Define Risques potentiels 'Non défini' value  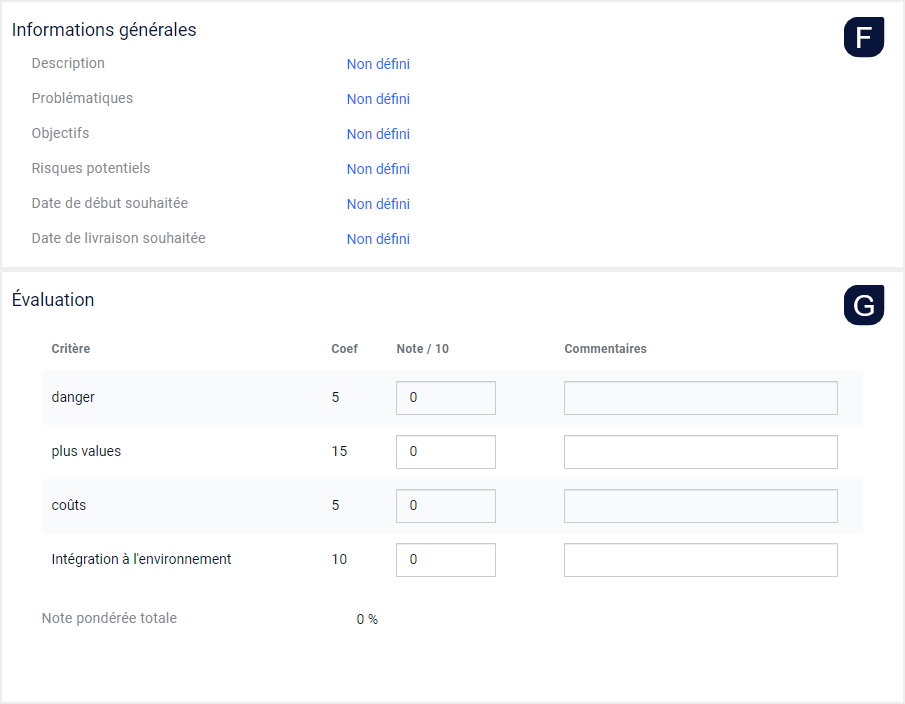point(378,169)
